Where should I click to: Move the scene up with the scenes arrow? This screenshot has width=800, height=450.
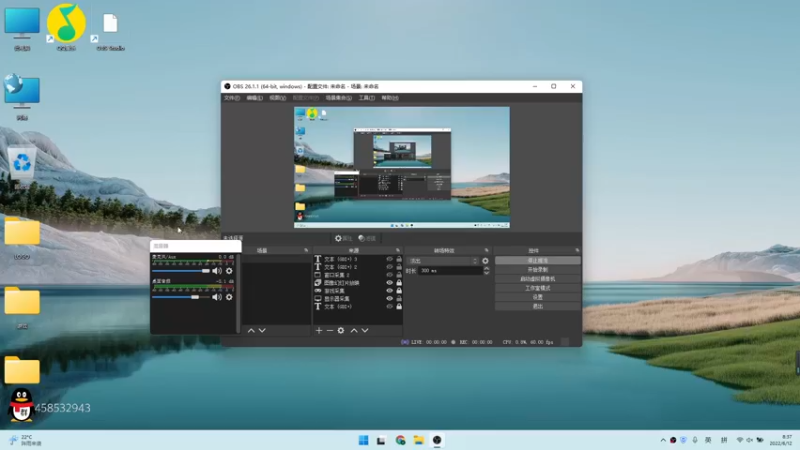click(x=251, y=331)
